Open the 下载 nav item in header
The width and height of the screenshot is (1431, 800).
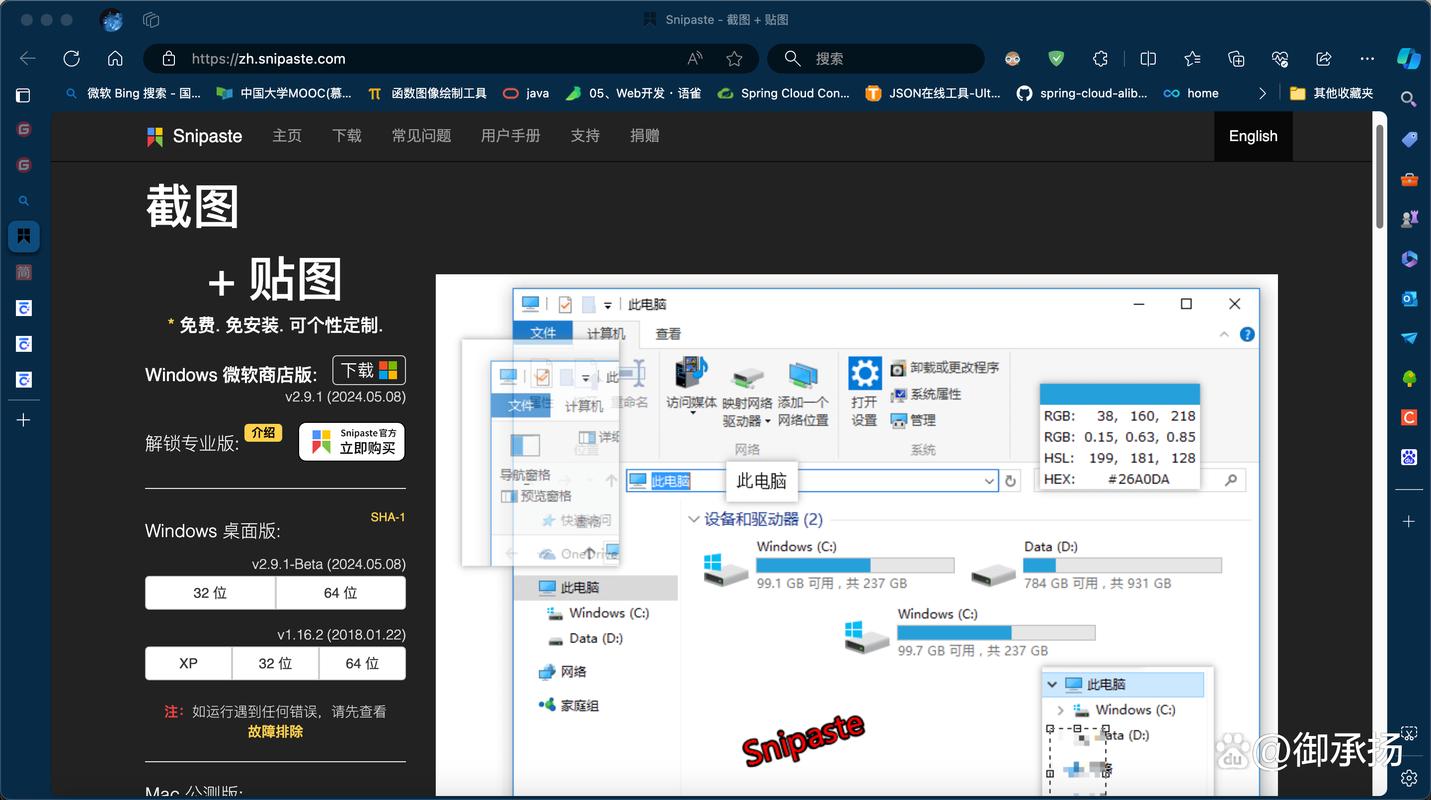click(x=347, y=135)
